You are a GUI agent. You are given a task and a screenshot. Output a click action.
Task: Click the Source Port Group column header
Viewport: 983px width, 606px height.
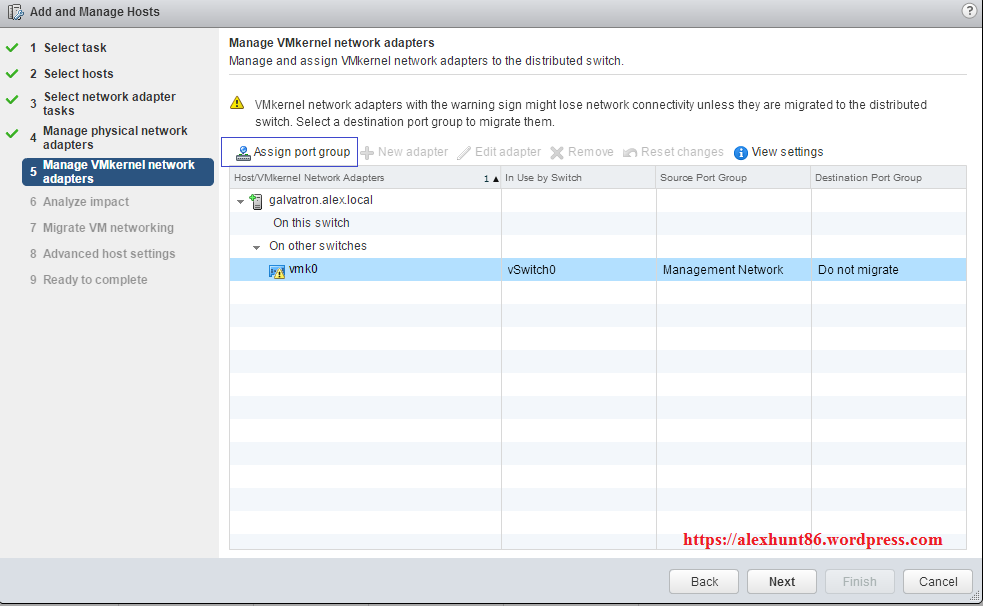coord(704,178)
